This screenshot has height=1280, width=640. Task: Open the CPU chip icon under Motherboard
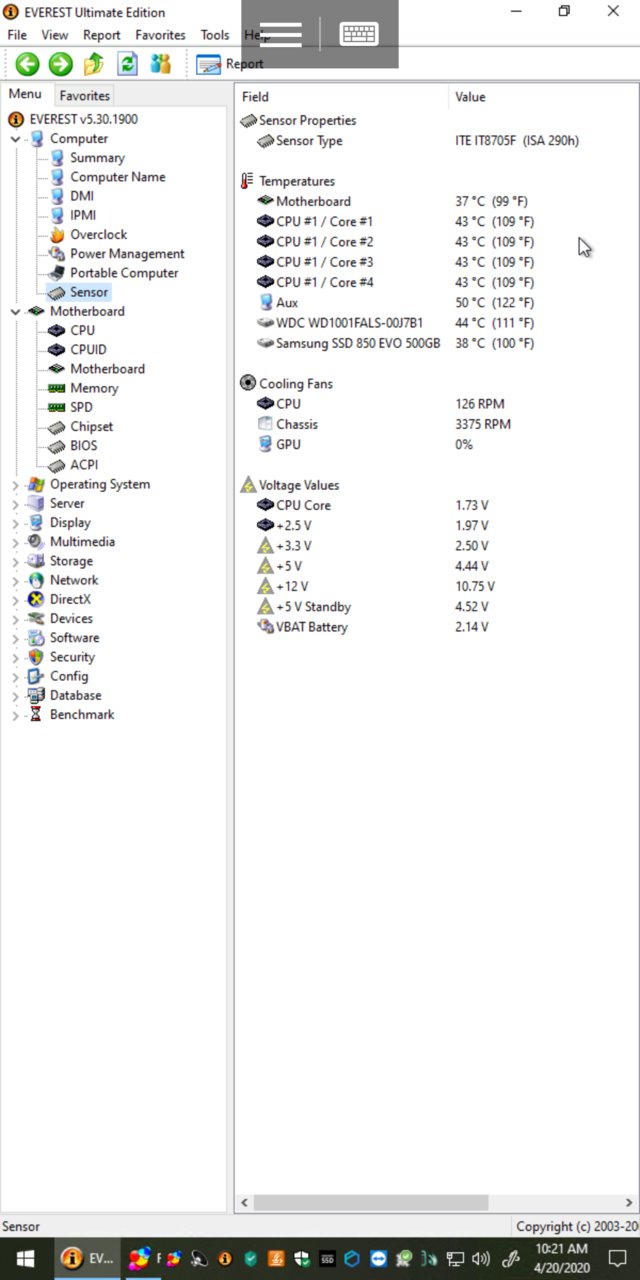point(57,330)
